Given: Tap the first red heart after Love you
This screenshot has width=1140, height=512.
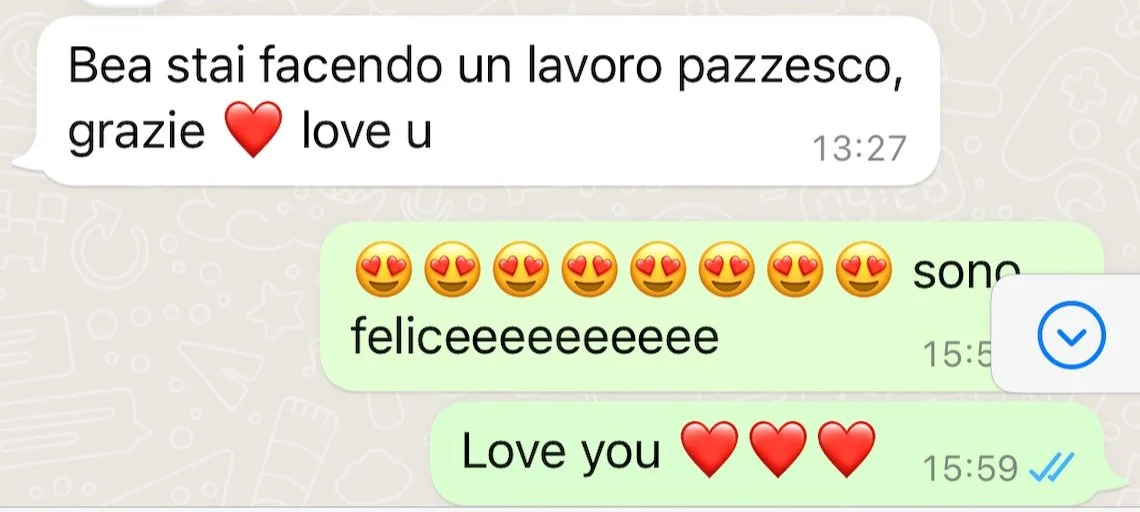Looking at the screenshot, I should 710,449.
